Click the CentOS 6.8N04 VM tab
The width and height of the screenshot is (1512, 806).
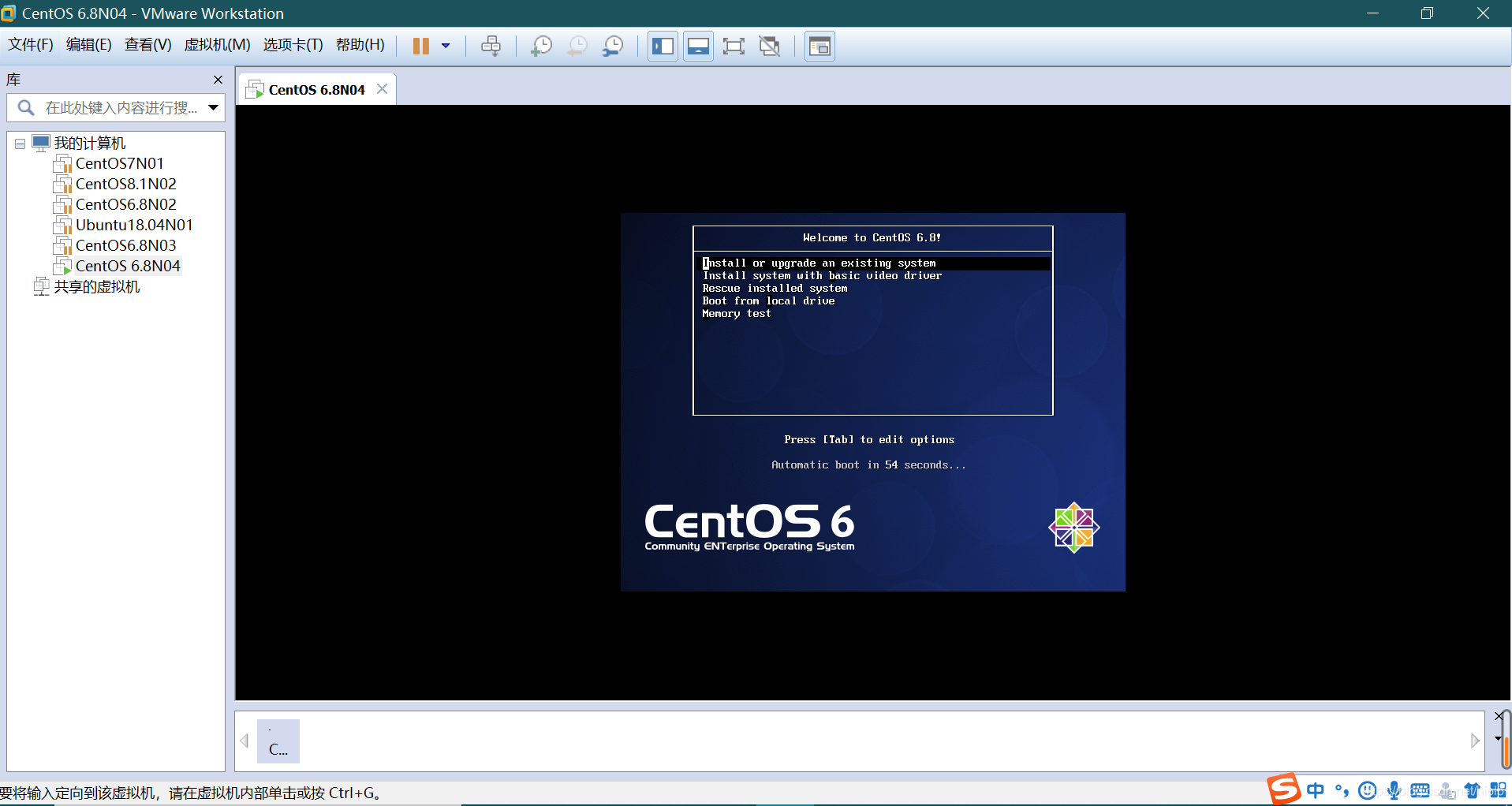[316, 90]
